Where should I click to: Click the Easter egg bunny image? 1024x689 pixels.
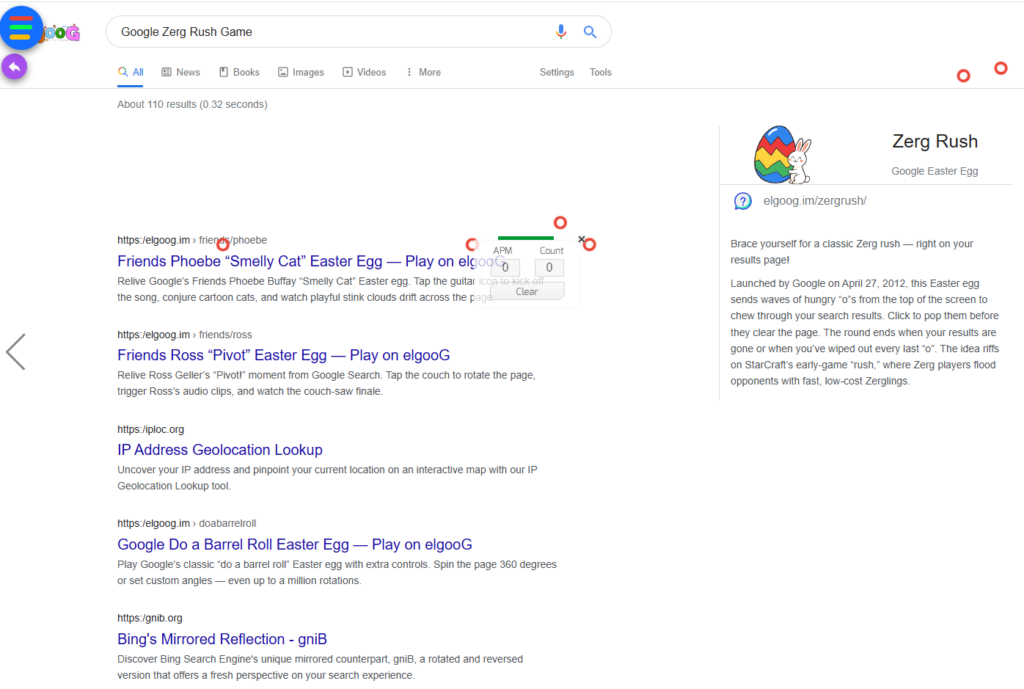[x=782, y=155]
